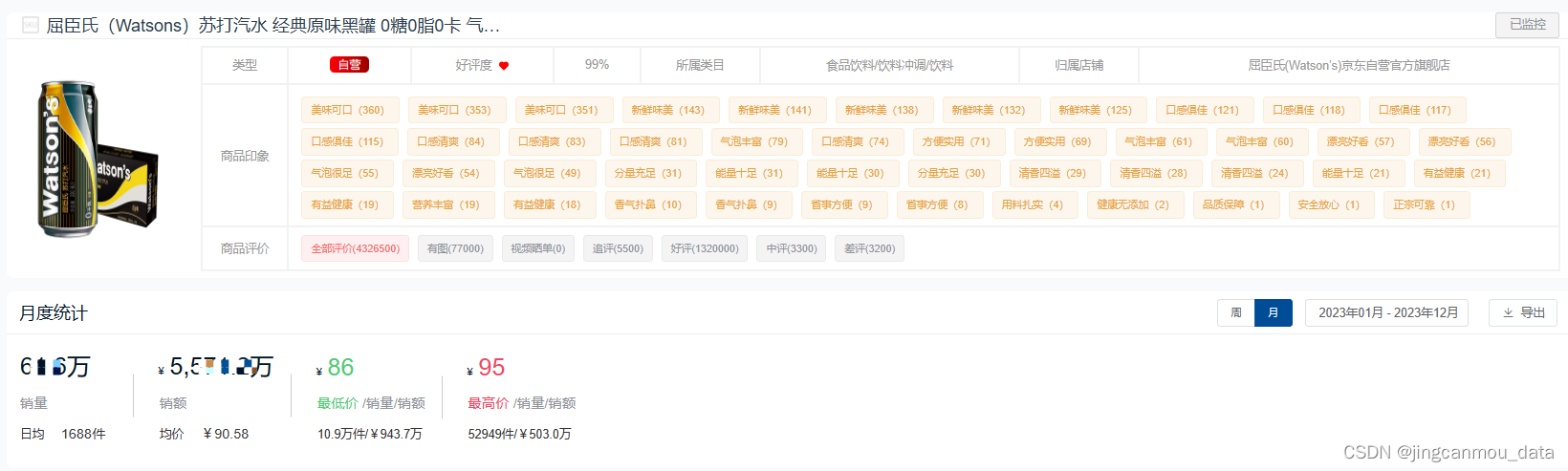Click the 最高价 red label

click(488, 403)
